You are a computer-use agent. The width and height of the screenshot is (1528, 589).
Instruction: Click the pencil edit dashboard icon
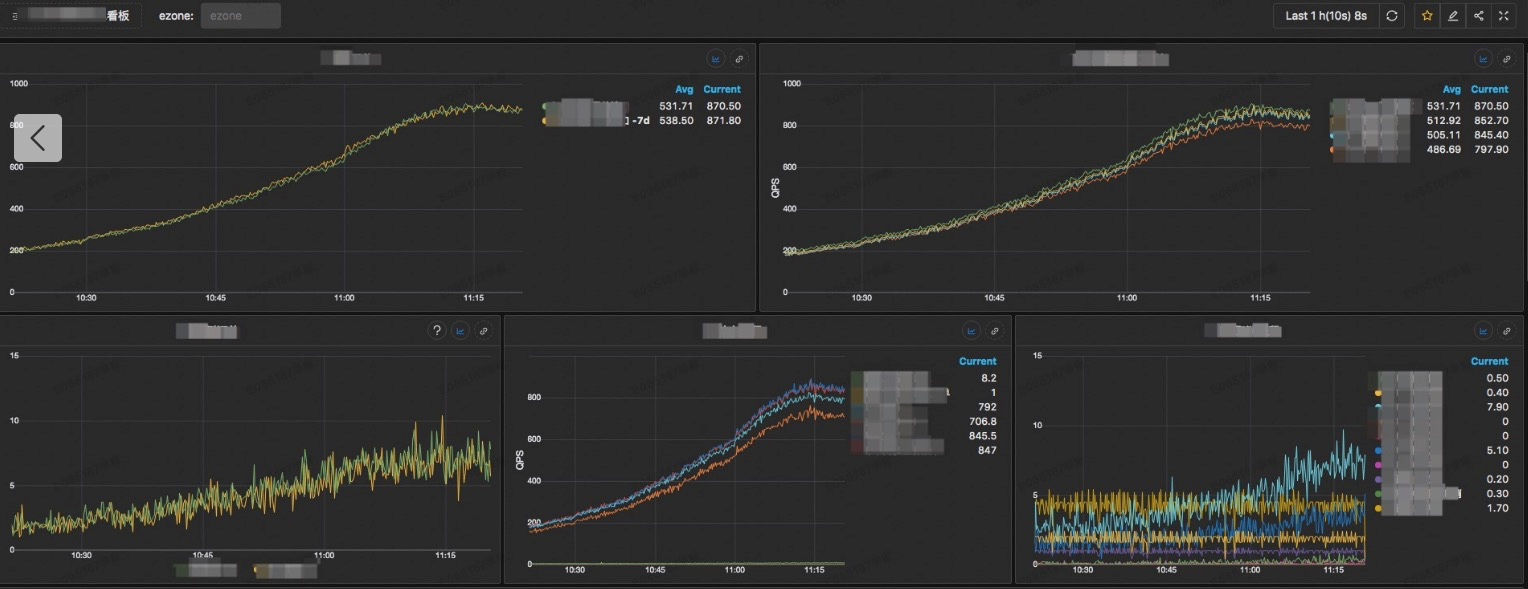pyautogui.click(x=1453, y=16)
